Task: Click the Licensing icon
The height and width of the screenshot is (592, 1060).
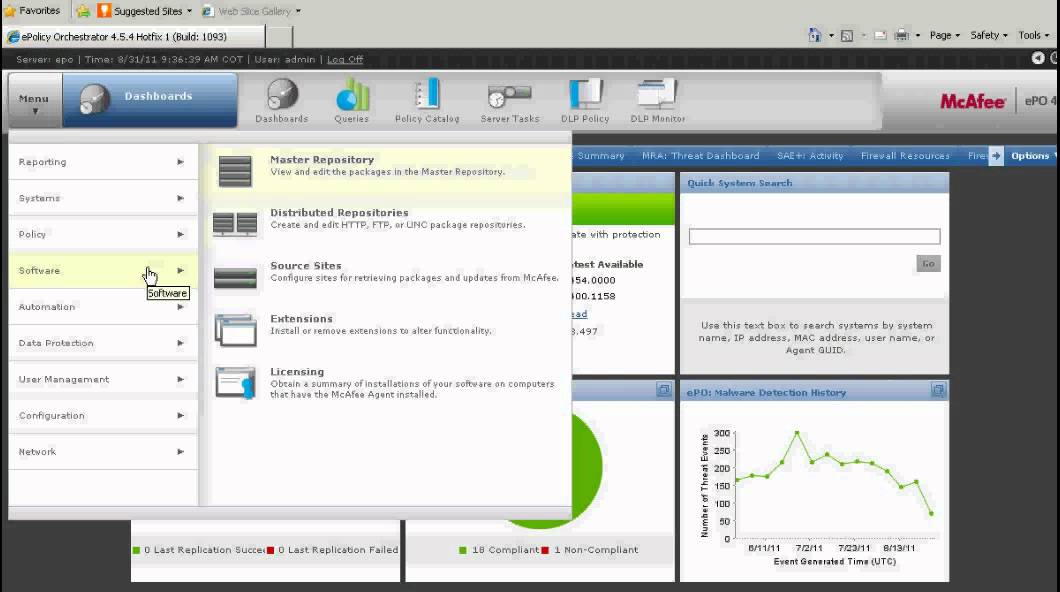Action: pos(235,383)
